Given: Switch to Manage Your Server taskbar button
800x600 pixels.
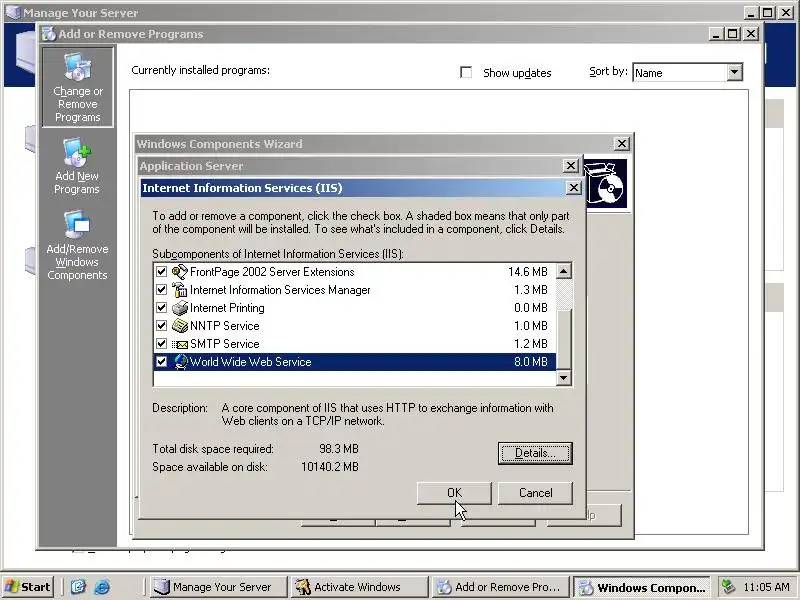Looking at the screenshot, I should 218,587.
